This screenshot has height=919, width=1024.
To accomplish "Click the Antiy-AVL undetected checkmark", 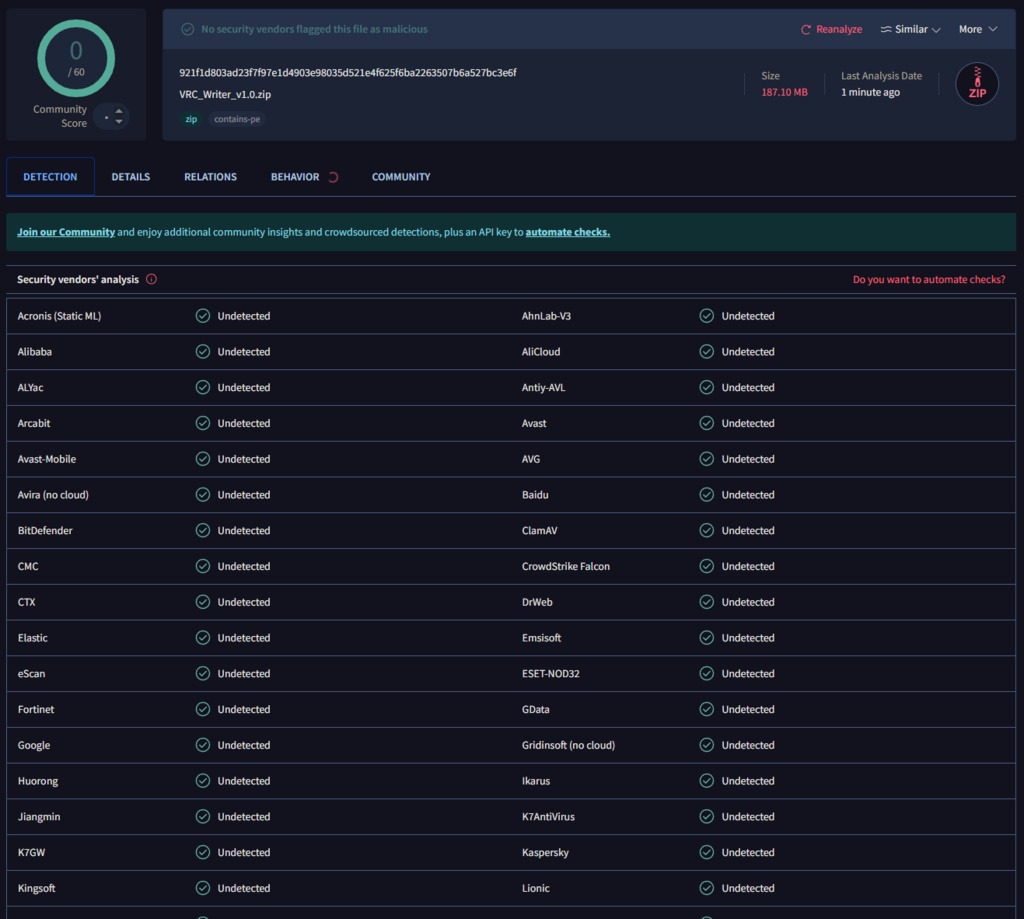I will (707, 387).
